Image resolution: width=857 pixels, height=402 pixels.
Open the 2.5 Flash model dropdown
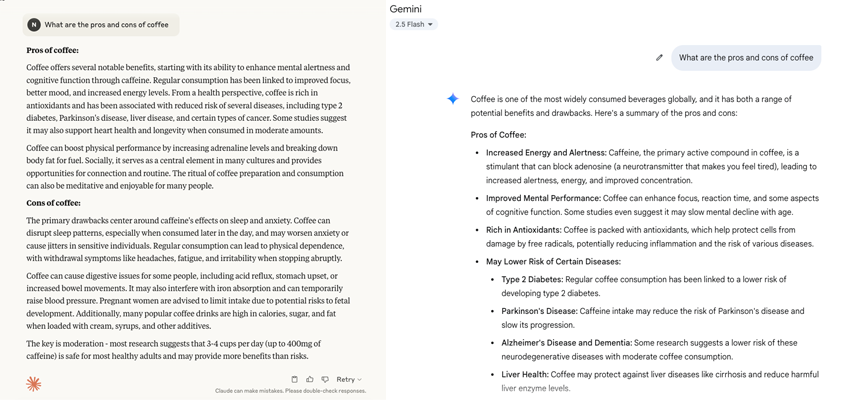414,25
